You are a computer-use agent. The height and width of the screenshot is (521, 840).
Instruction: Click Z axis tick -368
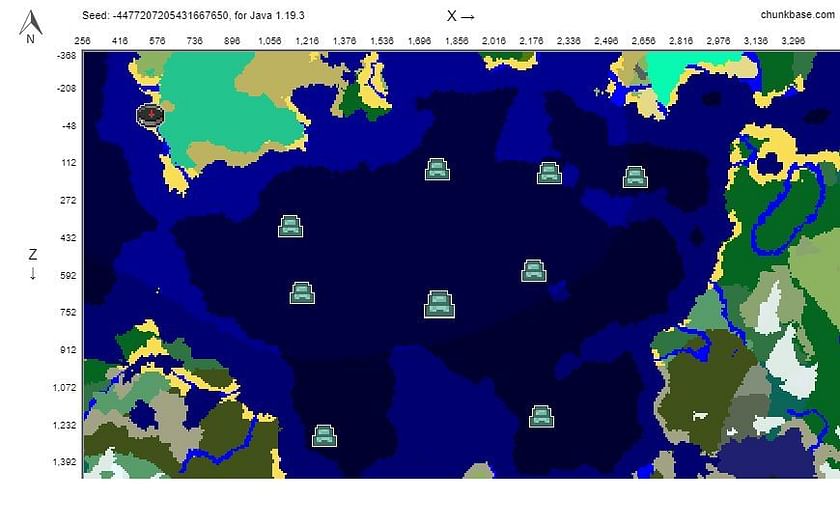coord(66,56)
